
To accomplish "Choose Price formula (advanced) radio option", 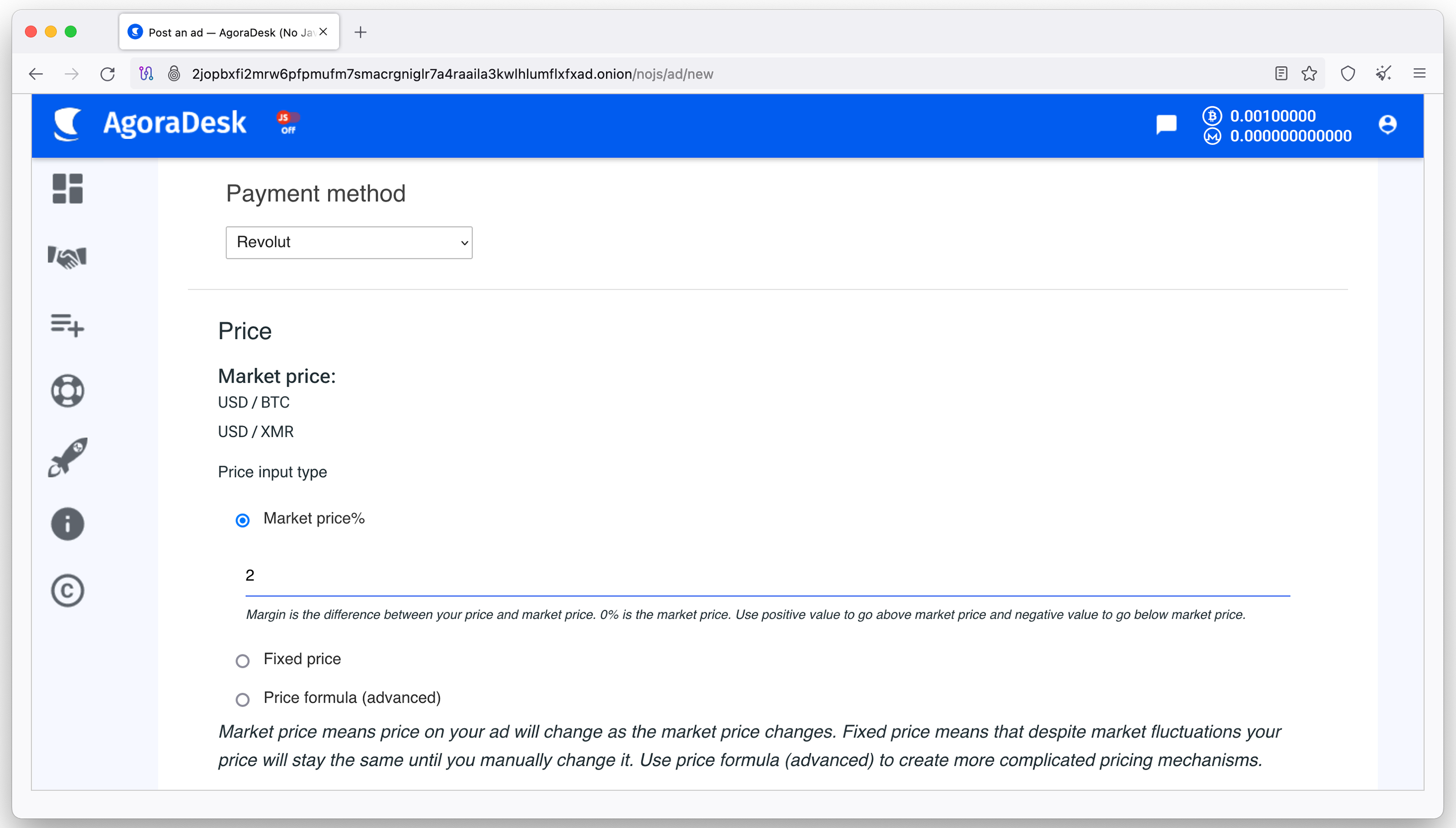I will pyautogui.click(x=243, y=699).
